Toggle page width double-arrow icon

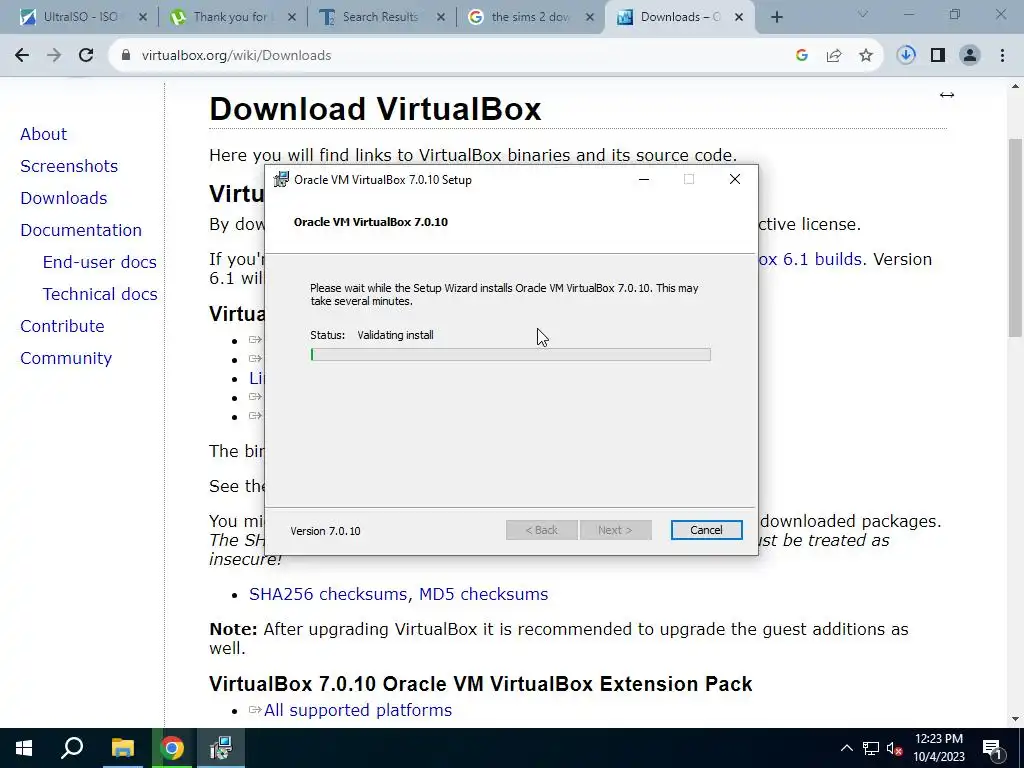pos(947,95)
